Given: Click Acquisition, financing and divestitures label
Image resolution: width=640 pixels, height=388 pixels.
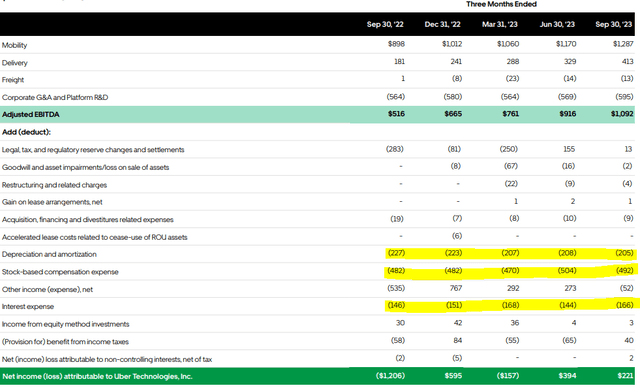Looking at the screenshot, I should click(87, 219).
